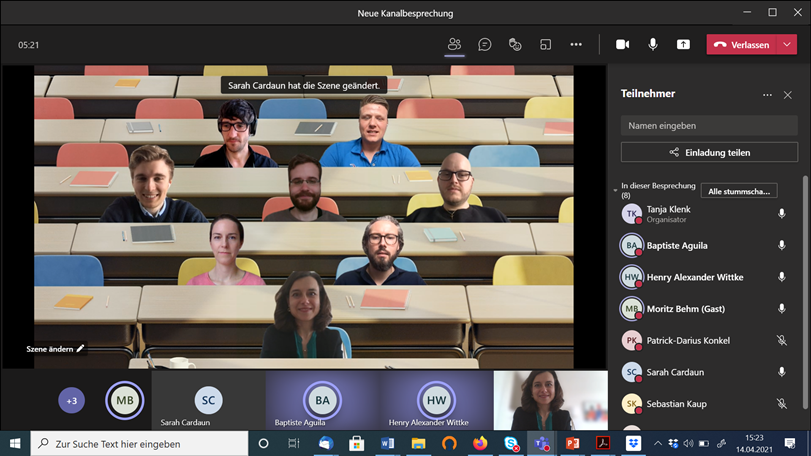Viewport: 811px width, 456px height.
Task: Show hidden system tray icons chevron
Action: click(x=657, y=444)
